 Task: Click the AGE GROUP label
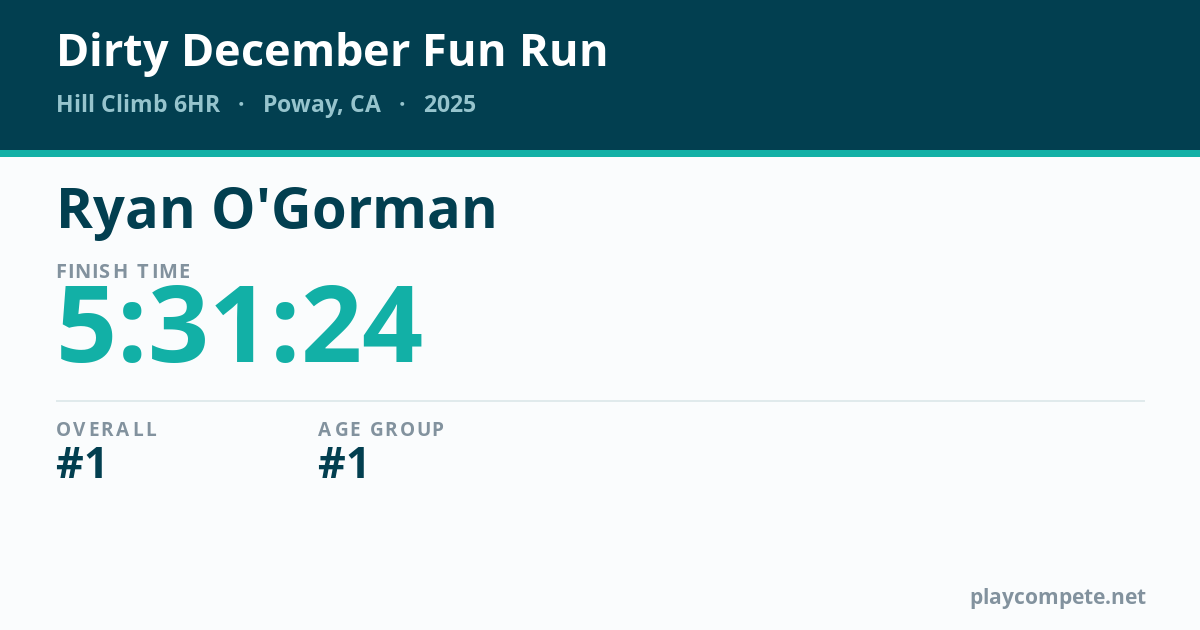(x=381, y=429)
